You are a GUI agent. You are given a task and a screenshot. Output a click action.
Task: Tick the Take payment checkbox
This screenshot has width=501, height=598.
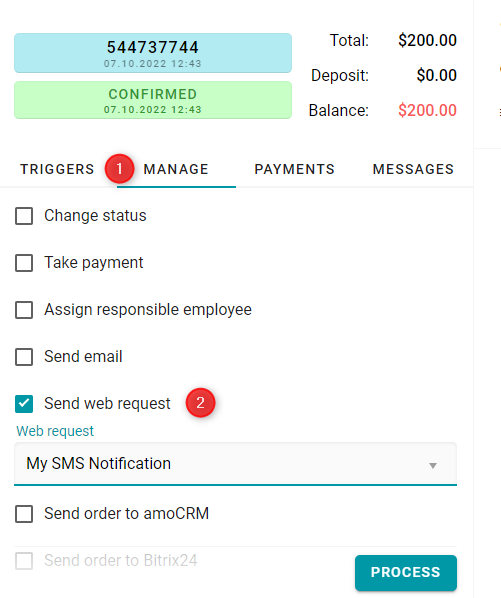24,263
